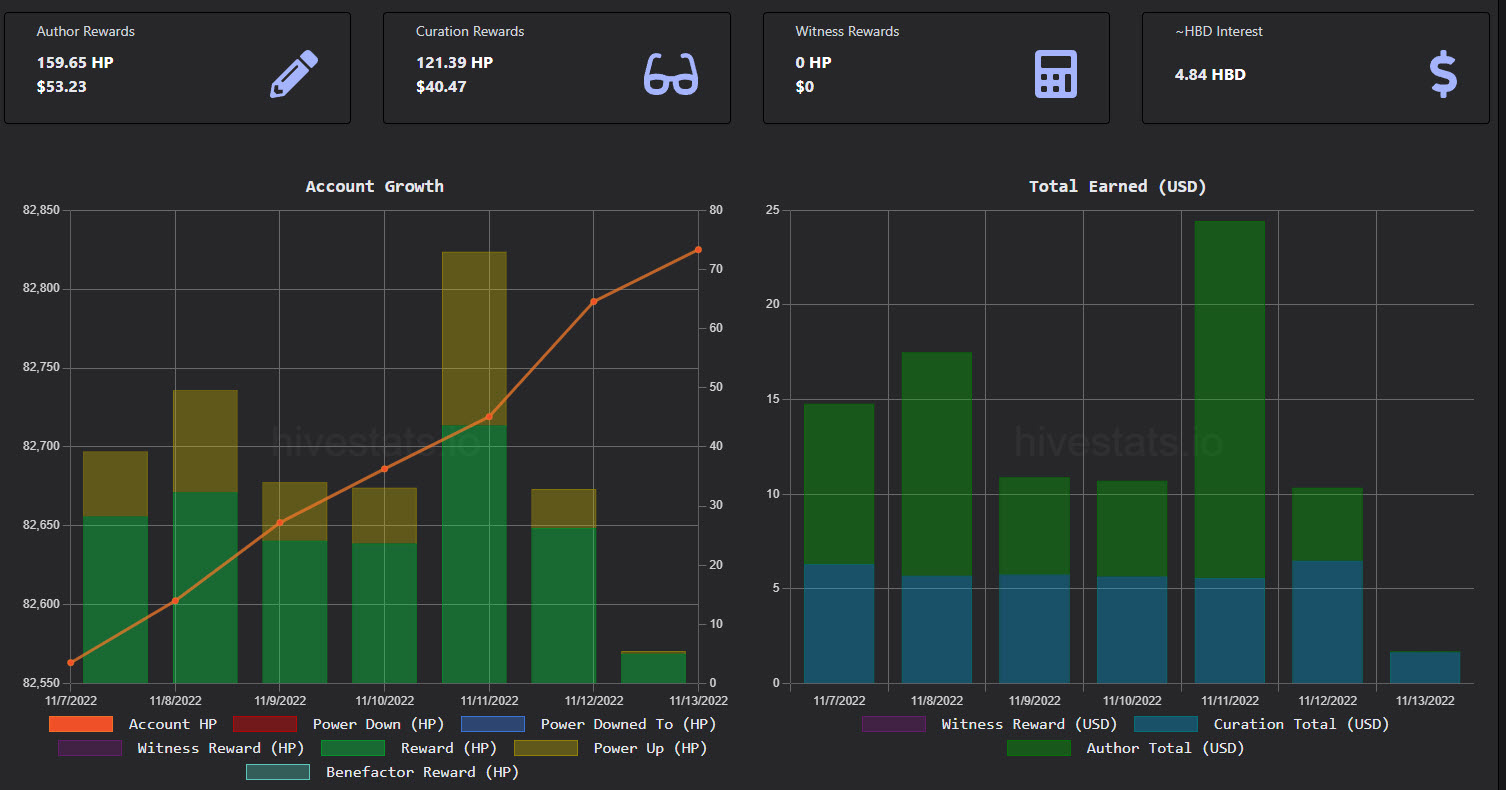
Task: Click the 4.84 HBD interest value
Action: pyautogui.click(x=1210, y=74)
